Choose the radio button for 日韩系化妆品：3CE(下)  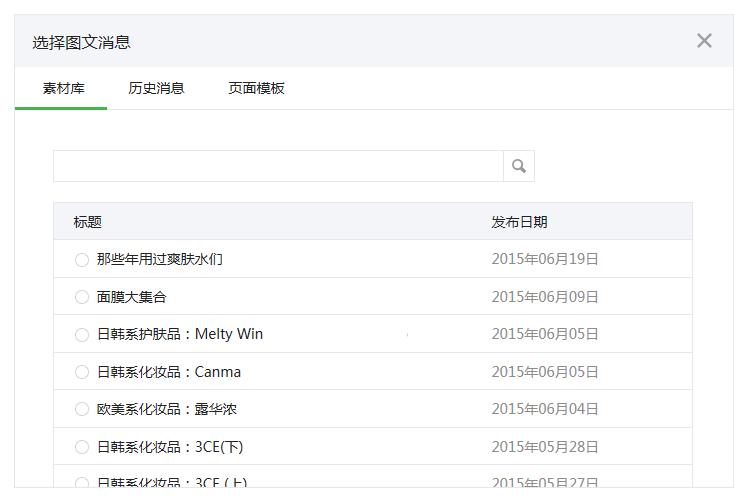82,447
